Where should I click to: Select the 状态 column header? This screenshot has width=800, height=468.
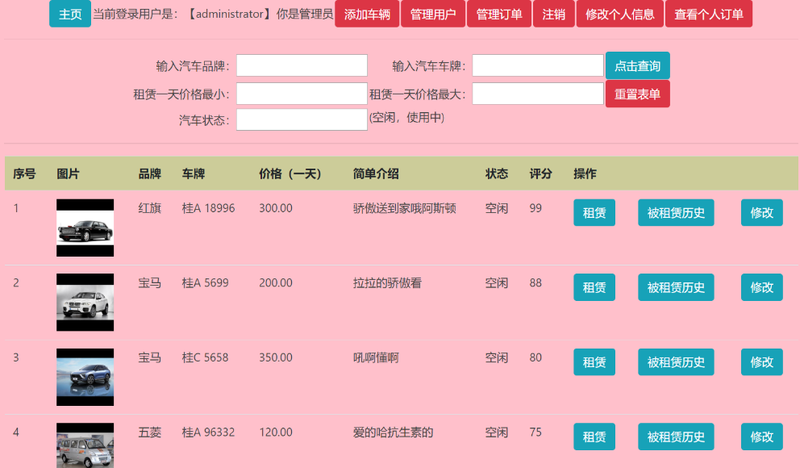point(496,174)
